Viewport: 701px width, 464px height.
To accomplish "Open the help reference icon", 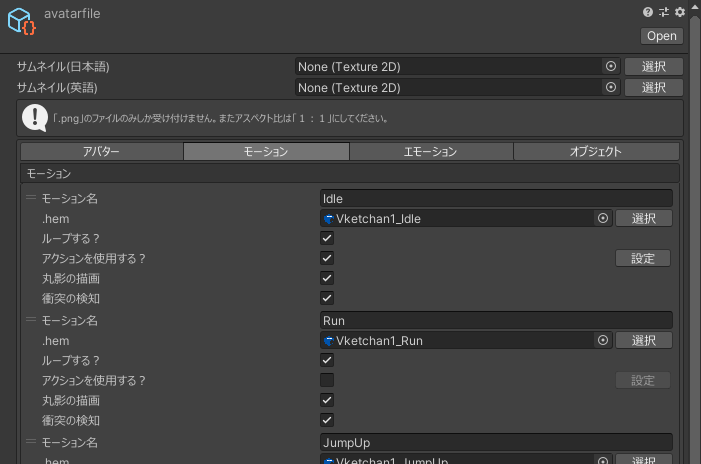I will click(648, 12).
